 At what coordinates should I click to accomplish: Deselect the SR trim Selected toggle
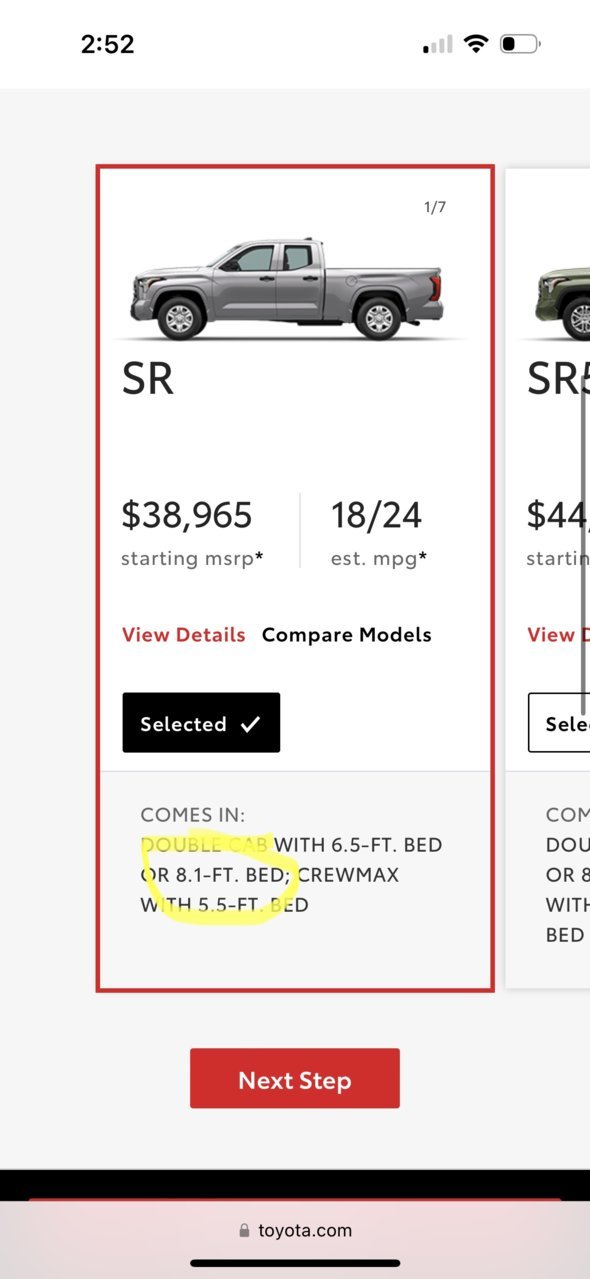(201, 722)
